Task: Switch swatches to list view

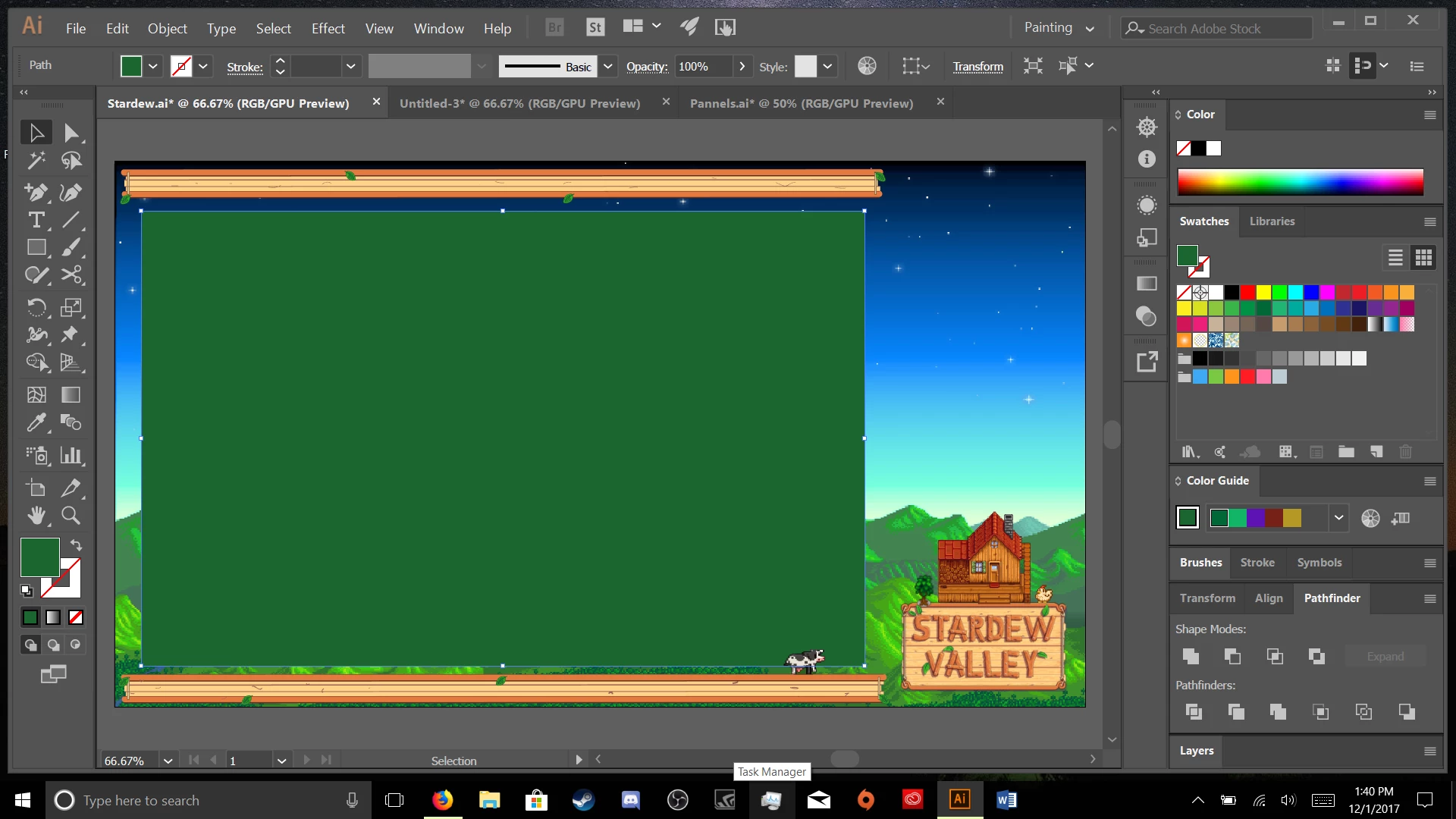Action: pos(1395,258)
